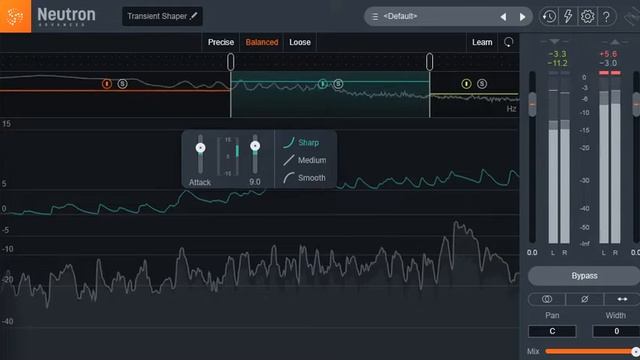This screenshot has height=360, width=640.
Task: Open undo history clock icon
Action: [549, 16]
